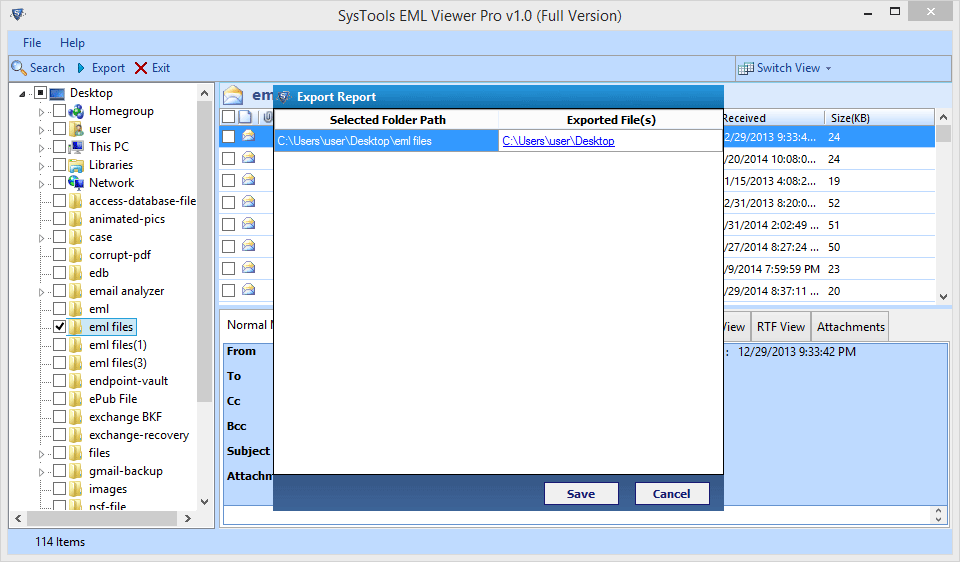960x562 pixels.
Task: Open the C:\Users\user\Desktop exported file link
Action: [558, 141]
